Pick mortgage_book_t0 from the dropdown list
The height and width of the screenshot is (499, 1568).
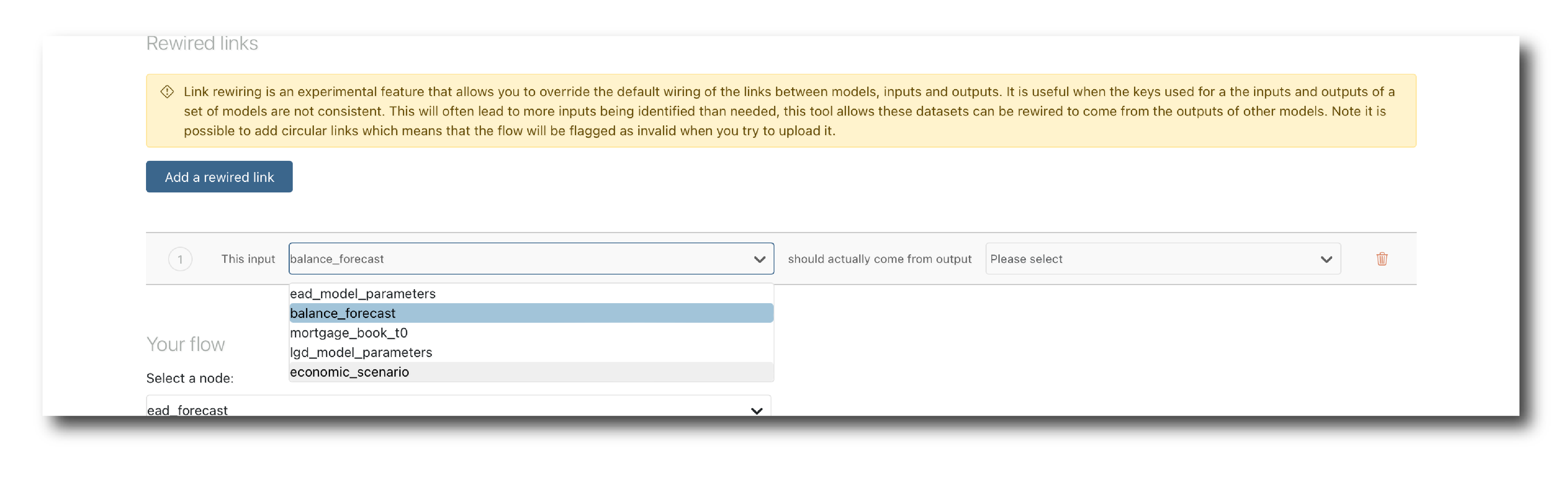point(349,333)
